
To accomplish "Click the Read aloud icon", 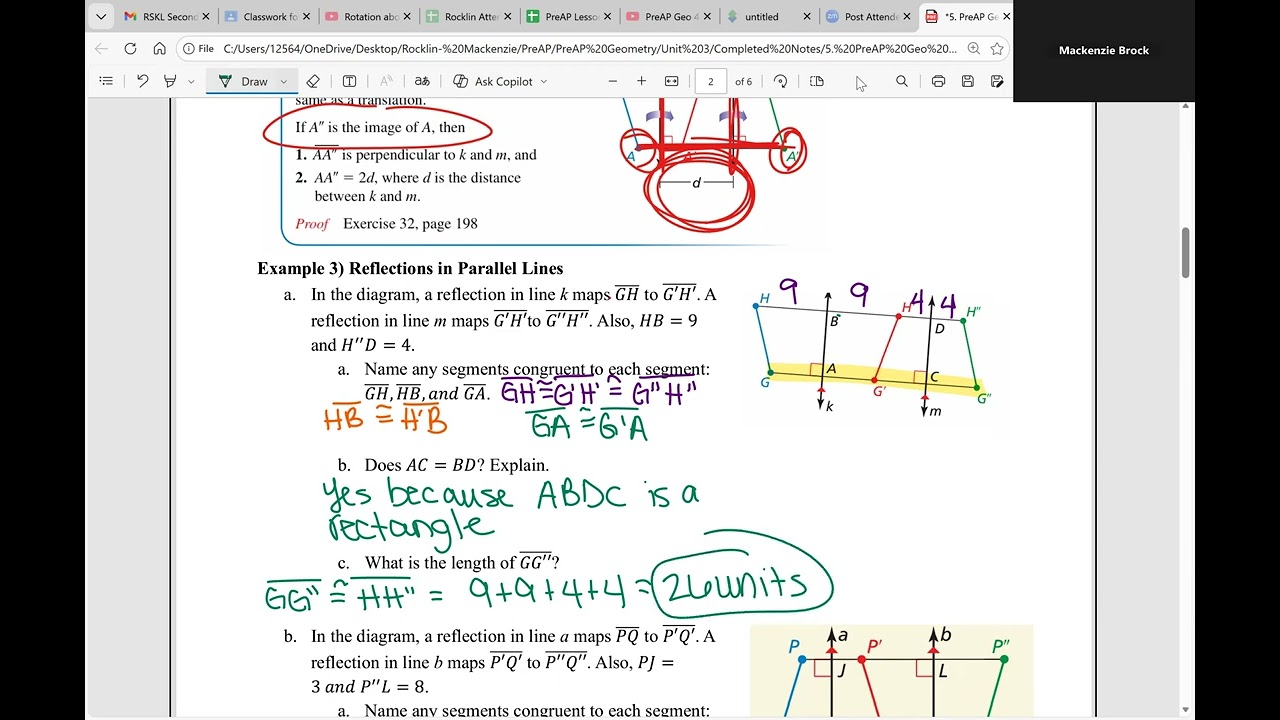I will 387,81.
